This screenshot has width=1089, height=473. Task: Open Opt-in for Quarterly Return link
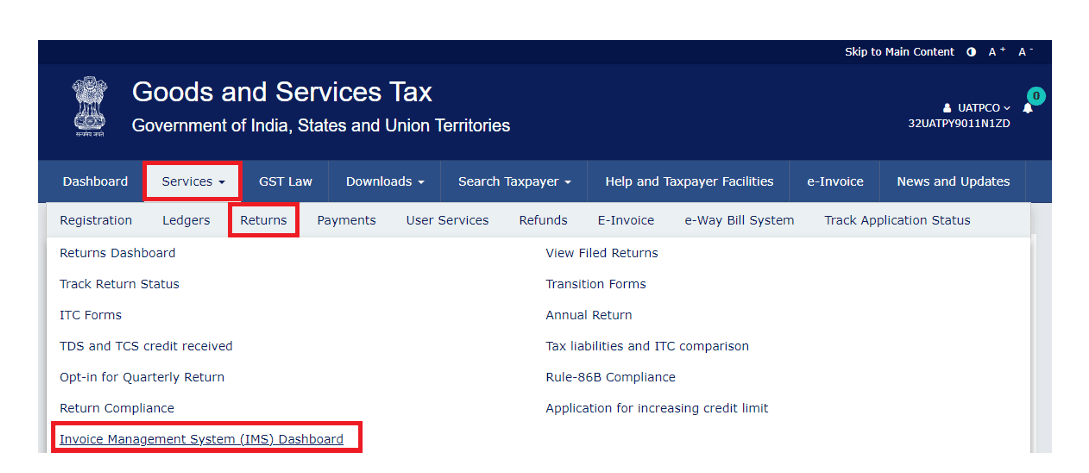click(x=142, y=377)
